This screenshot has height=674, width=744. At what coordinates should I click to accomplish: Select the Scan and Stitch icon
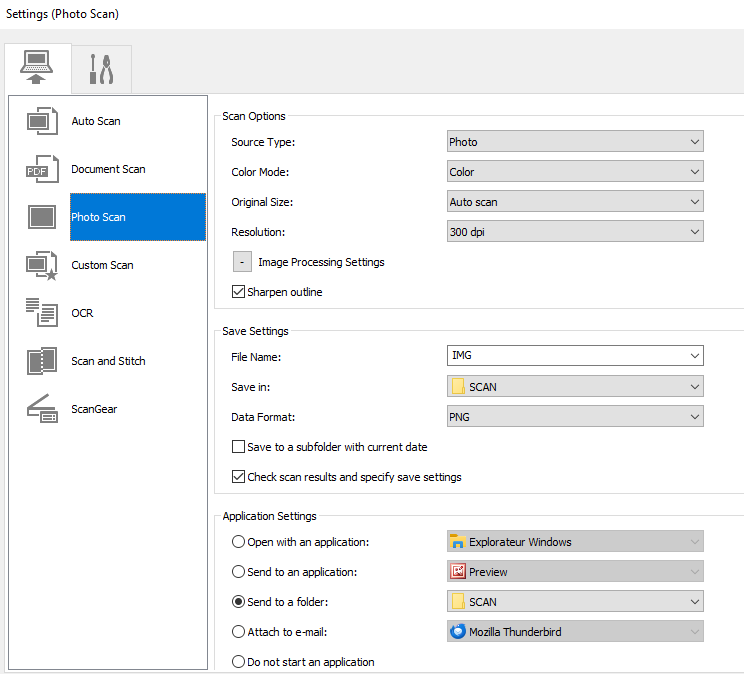point(42,361)
